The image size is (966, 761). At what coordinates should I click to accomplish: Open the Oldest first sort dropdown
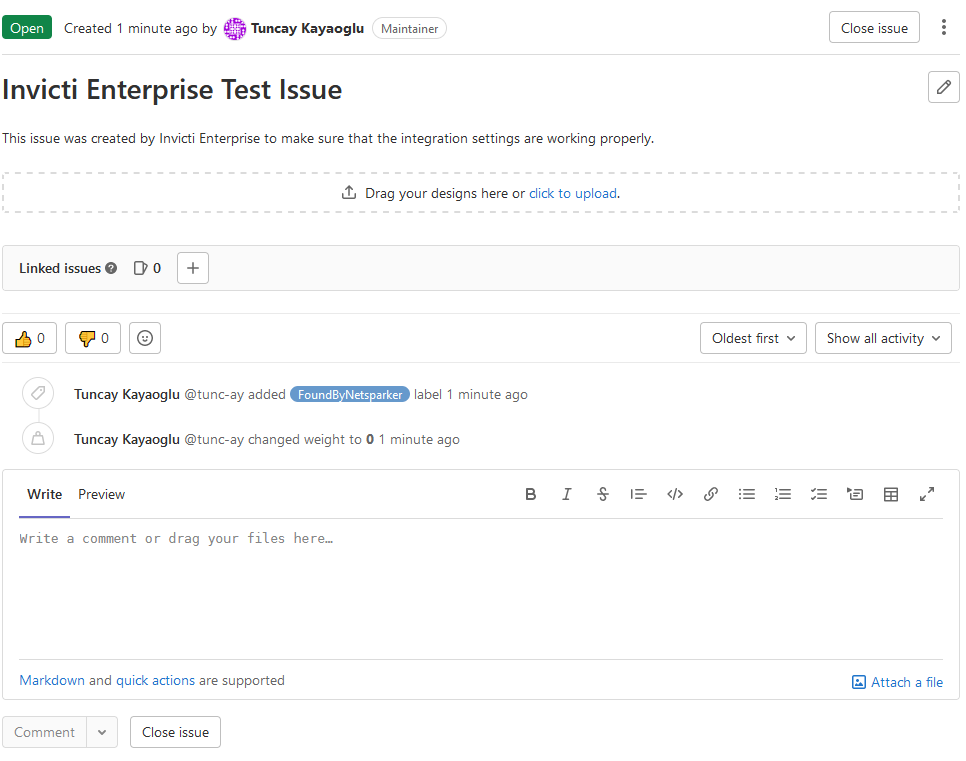pyautogui.click(x=753, y=338)
